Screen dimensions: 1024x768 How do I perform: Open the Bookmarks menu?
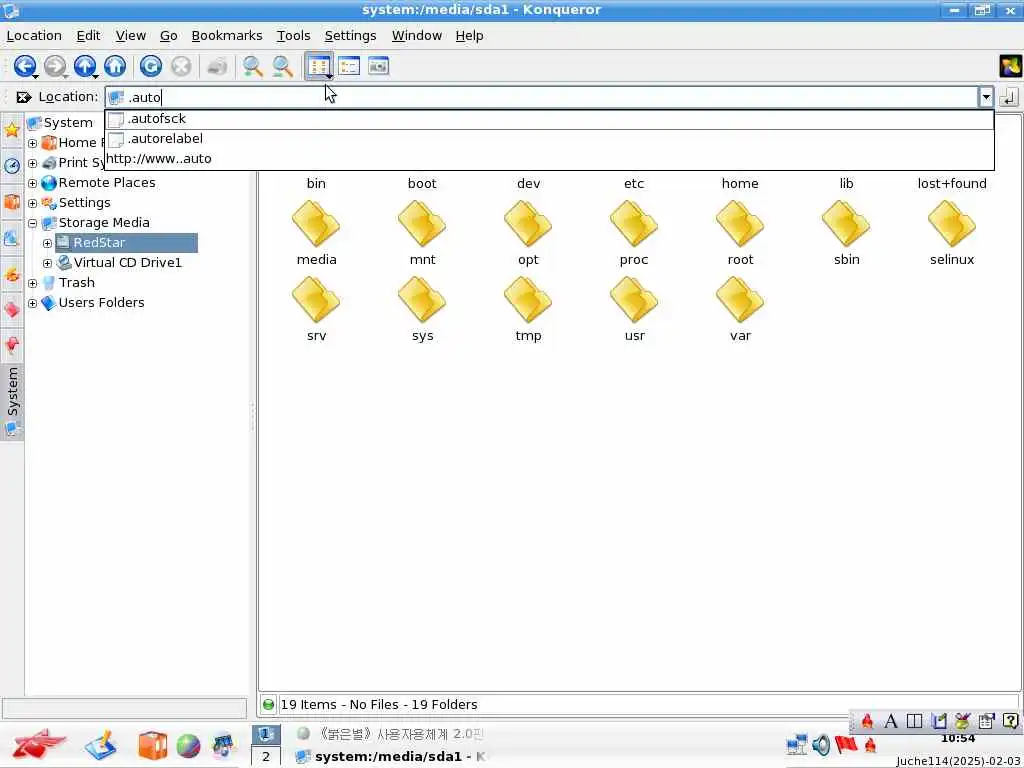click(227, 36)
